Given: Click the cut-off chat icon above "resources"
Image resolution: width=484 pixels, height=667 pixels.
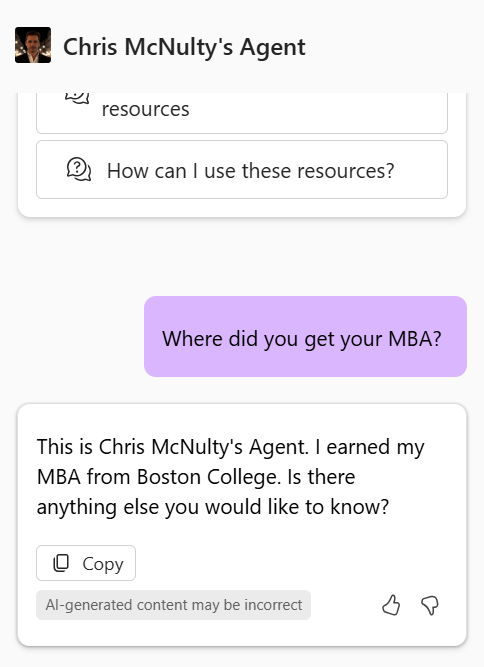Looking at the screenshot, I should [77, 98].
